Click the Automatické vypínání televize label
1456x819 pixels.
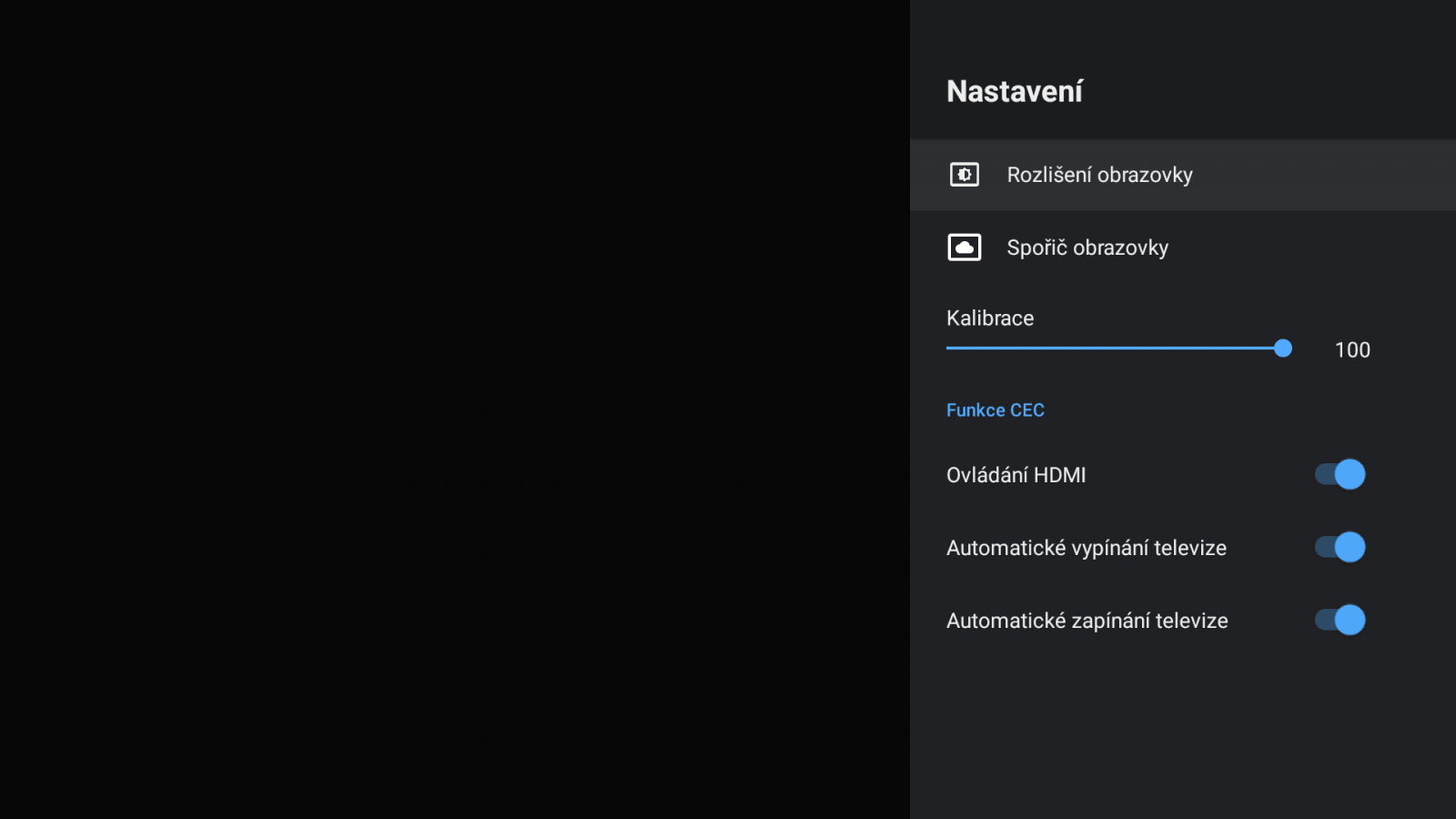click(x=1087, y=547)
